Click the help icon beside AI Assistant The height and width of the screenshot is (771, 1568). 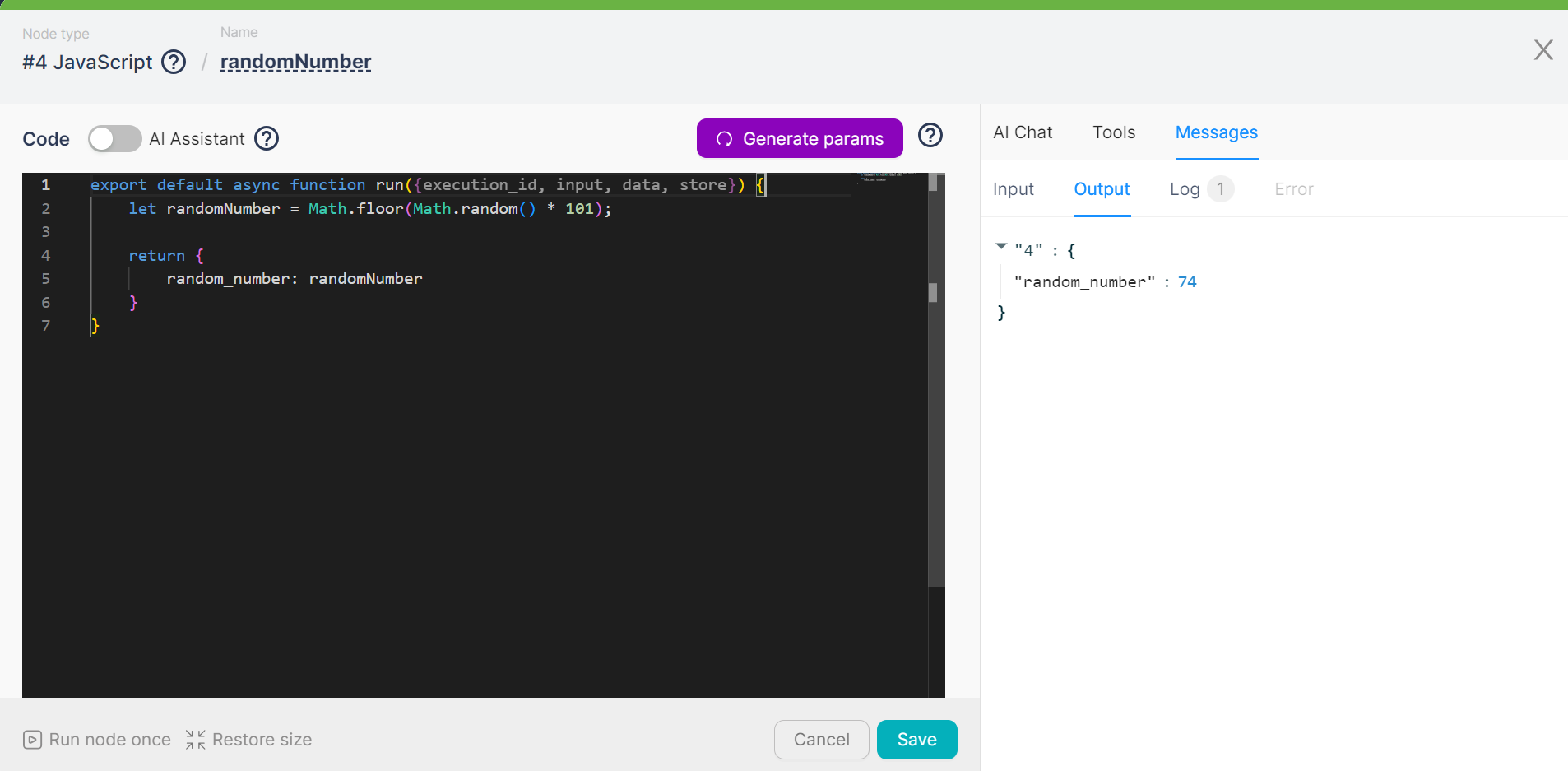click(266, 138)
